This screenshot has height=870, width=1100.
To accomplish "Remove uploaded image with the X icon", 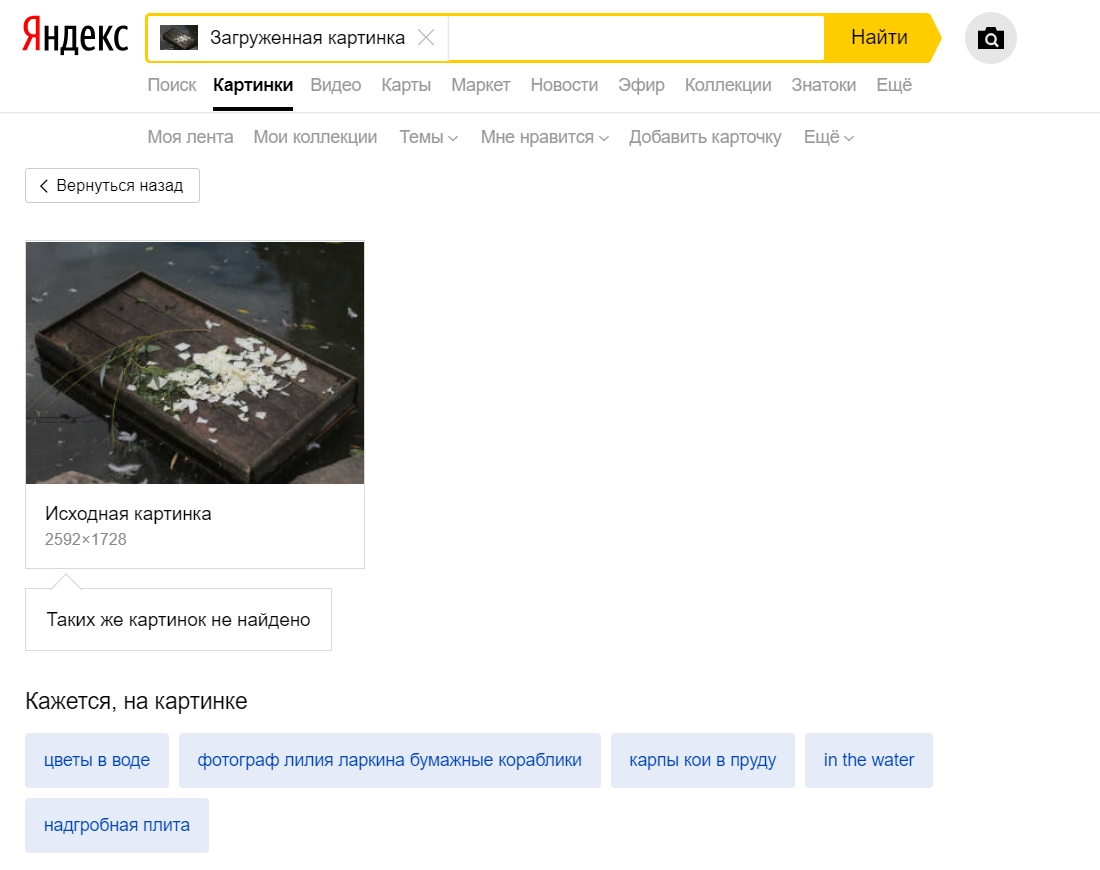I will [x=426, y=37].
